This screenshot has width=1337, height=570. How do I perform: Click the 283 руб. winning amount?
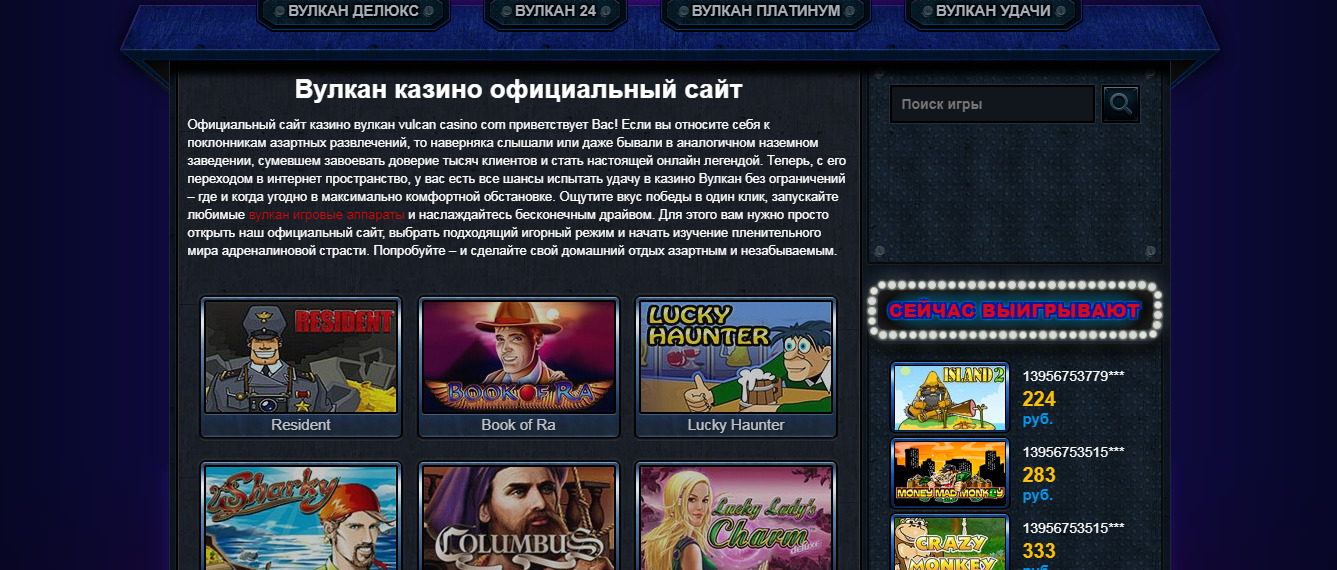1039,484
